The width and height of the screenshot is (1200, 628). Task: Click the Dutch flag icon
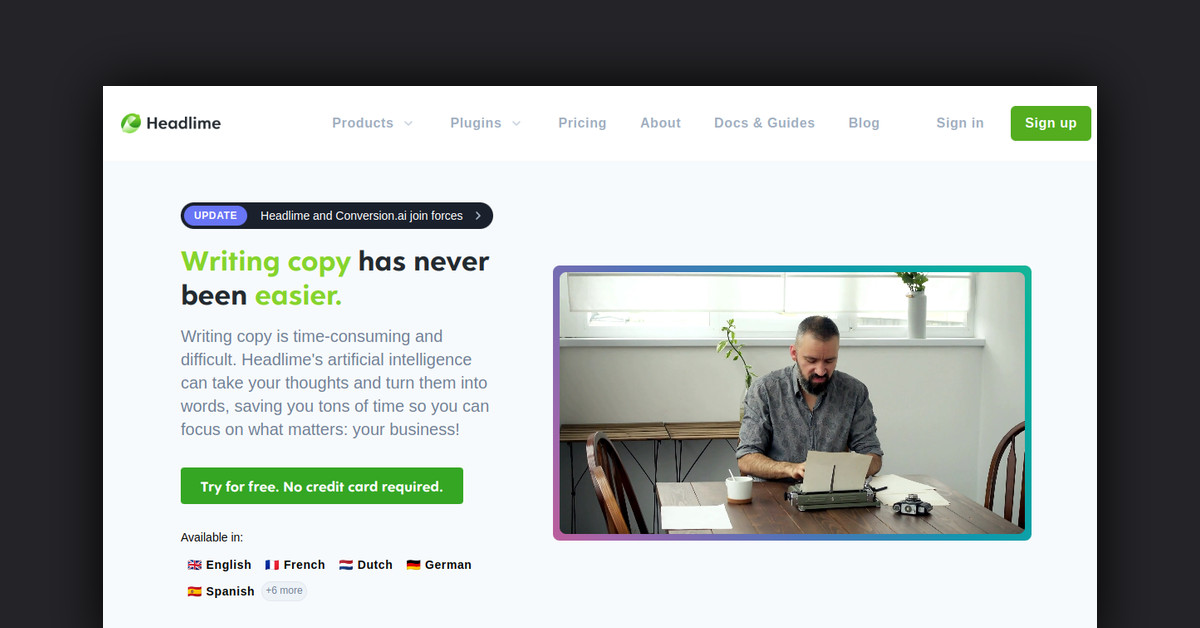pyautogui.click(x=346, y=565)
